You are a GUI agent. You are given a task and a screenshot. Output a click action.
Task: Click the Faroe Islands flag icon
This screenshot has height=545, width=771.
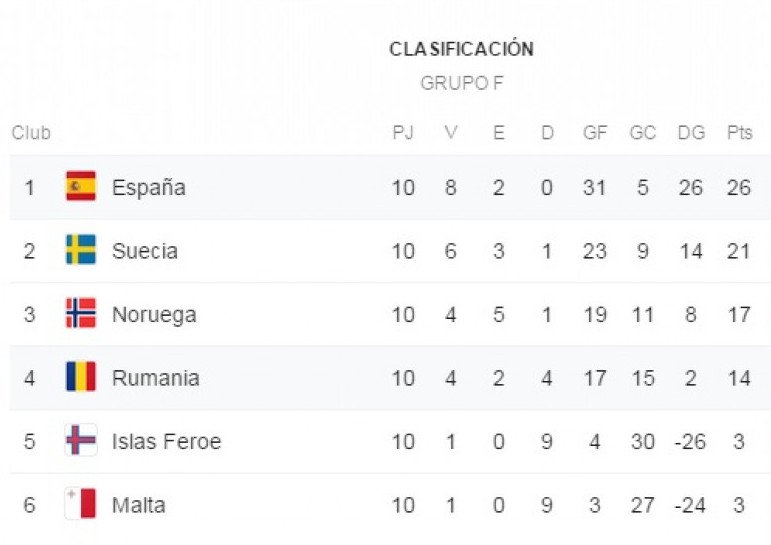pos(81,440)
